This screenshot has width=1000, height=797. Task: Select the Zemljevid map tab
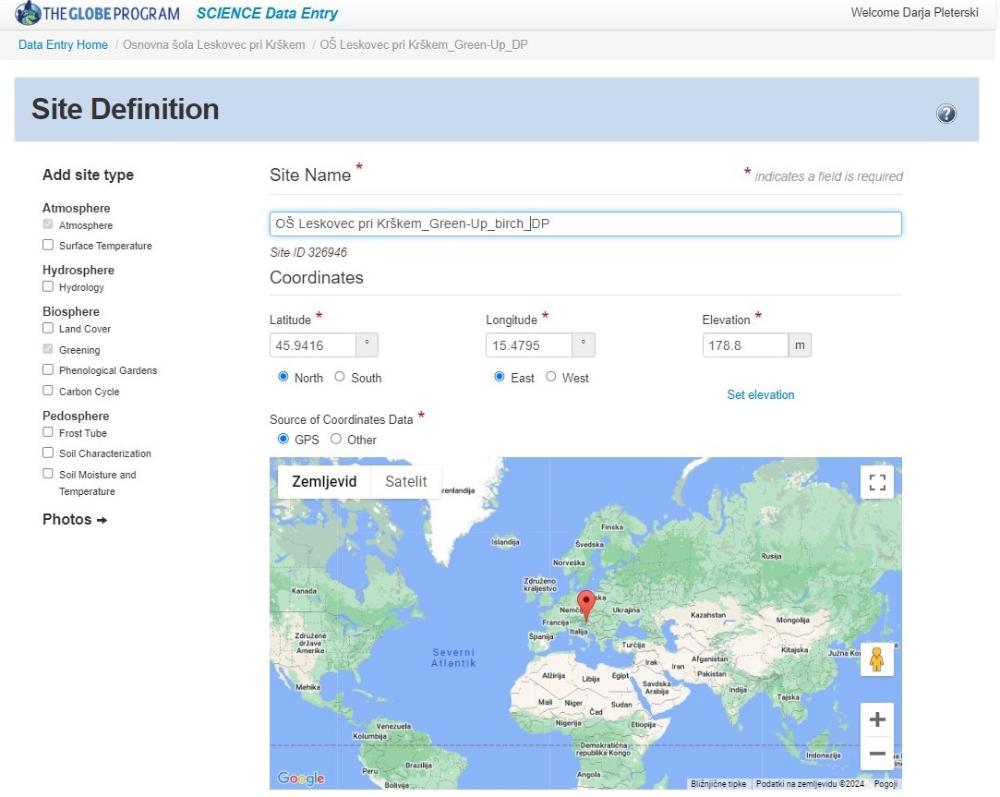click(323, 482)
